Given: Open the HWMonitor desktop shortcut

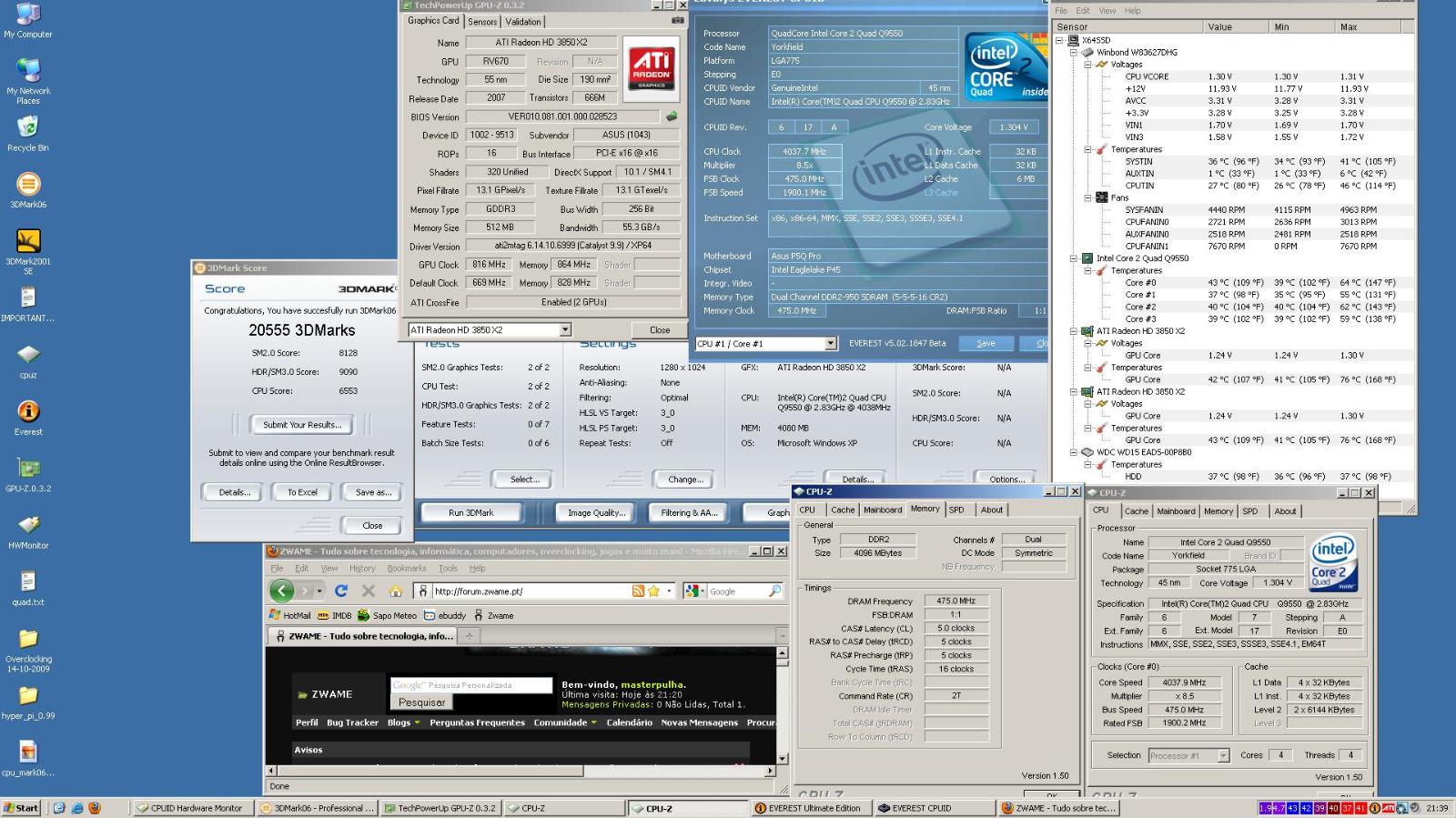Looking at the screenshot, I should [x=28, y=531].
